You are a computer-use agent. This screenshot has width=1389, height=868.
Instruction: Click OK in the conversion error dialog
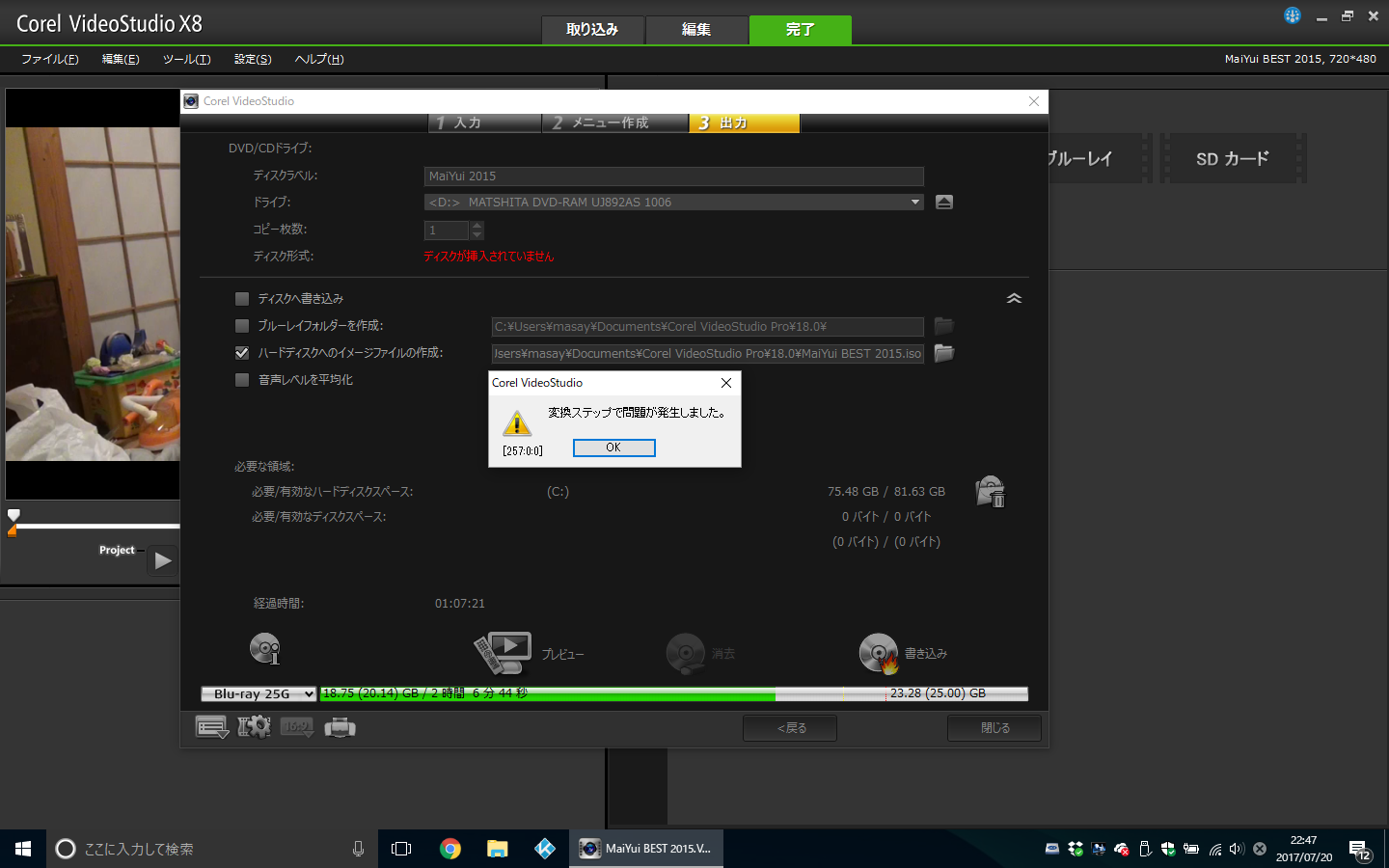pyautogui.click(x=613, y=448)
